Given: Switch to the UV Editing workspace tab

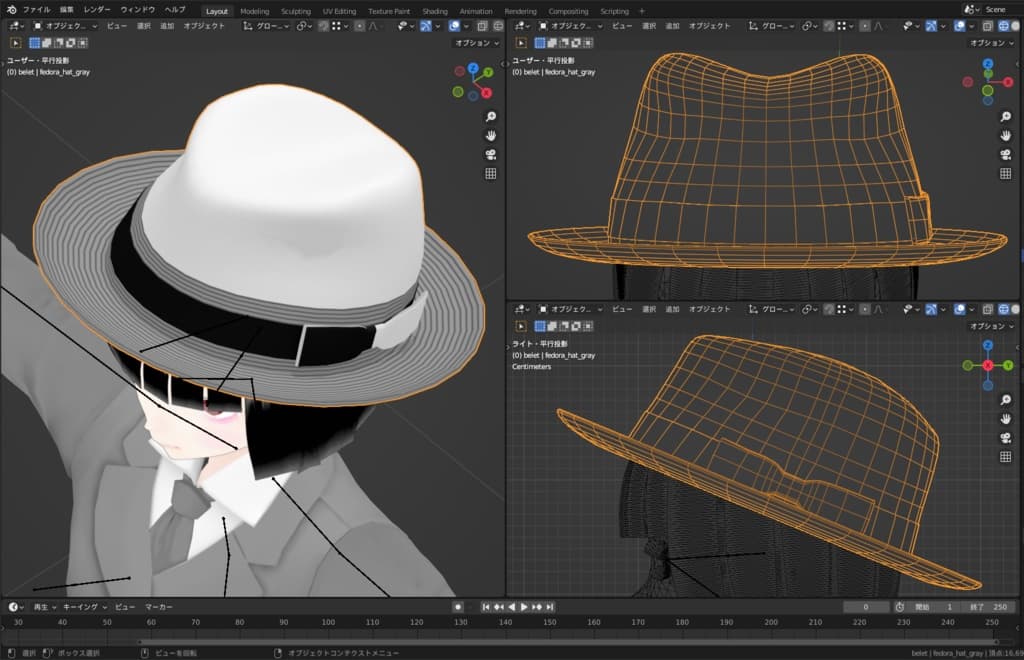Looking at the screenshot, I should [339, 11].
